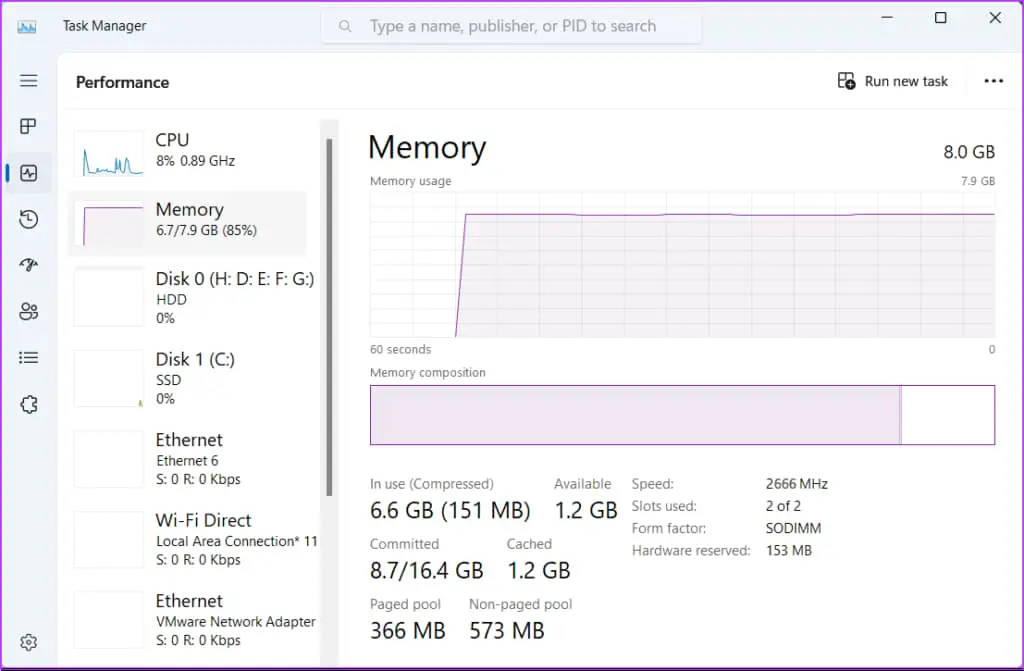Open App history

click(x=28, y=219)
